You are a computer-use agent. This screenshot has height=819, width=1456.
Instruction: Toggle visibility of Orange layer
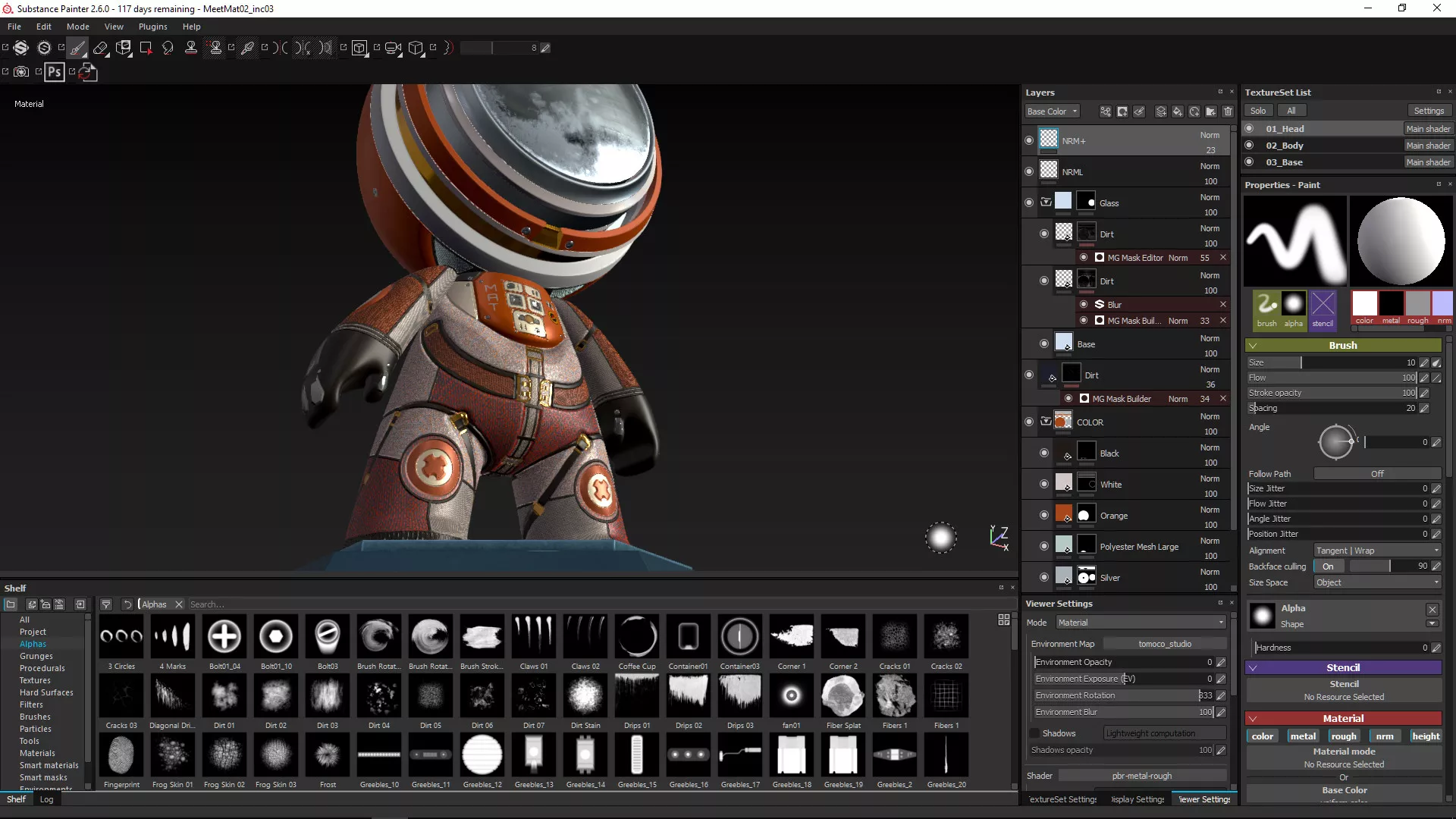point(1044,515)
